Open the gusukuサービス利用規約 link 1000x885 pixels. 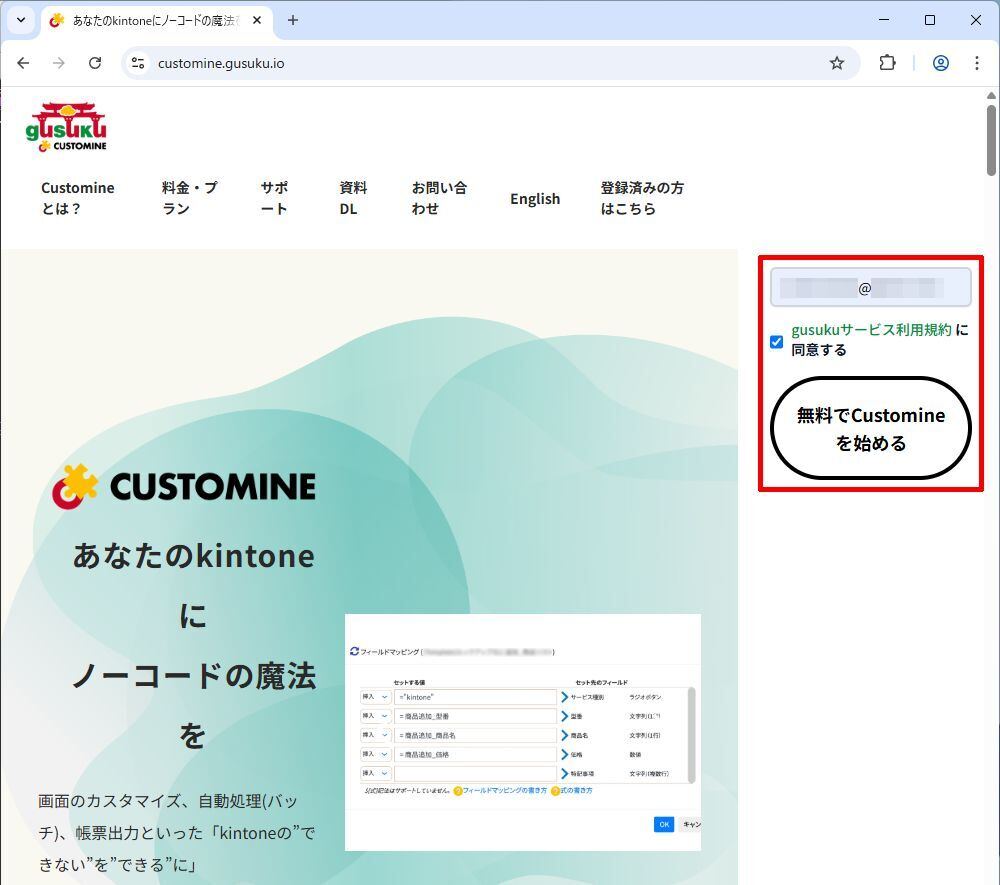(x=871, y=330)
